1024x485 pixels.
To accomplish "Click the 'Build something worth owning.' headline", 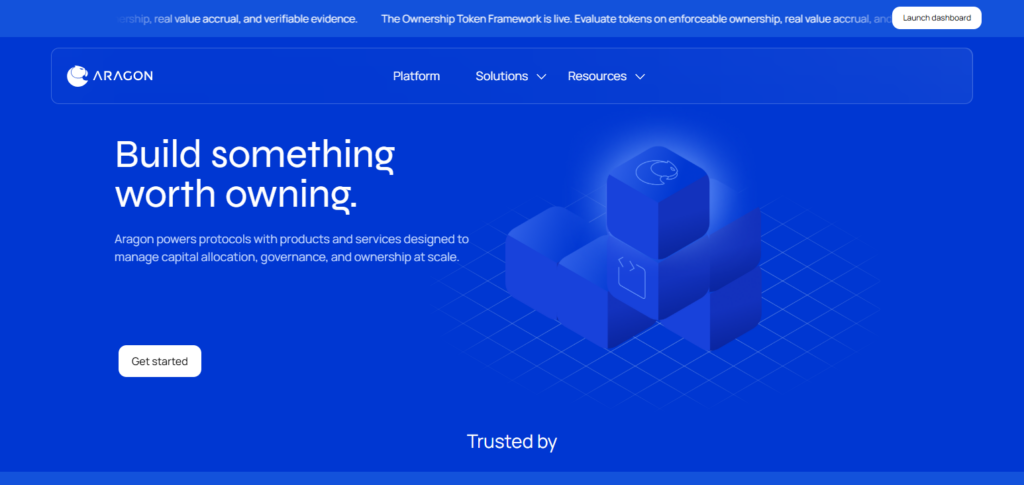I will (255, 174).
